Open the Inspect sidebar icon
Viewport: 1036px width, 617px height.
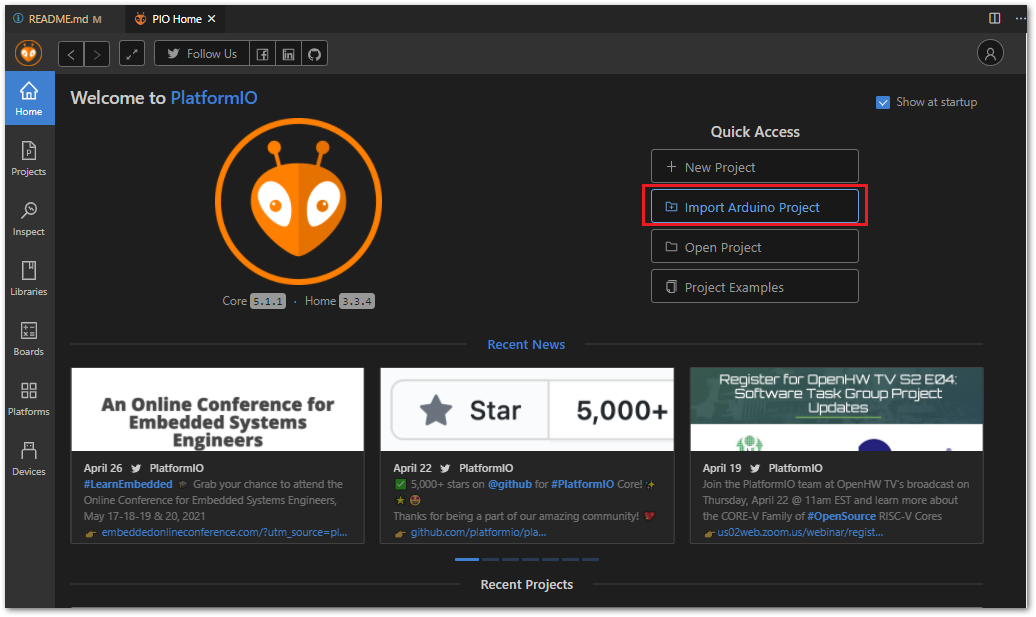[x=28, y=219]
